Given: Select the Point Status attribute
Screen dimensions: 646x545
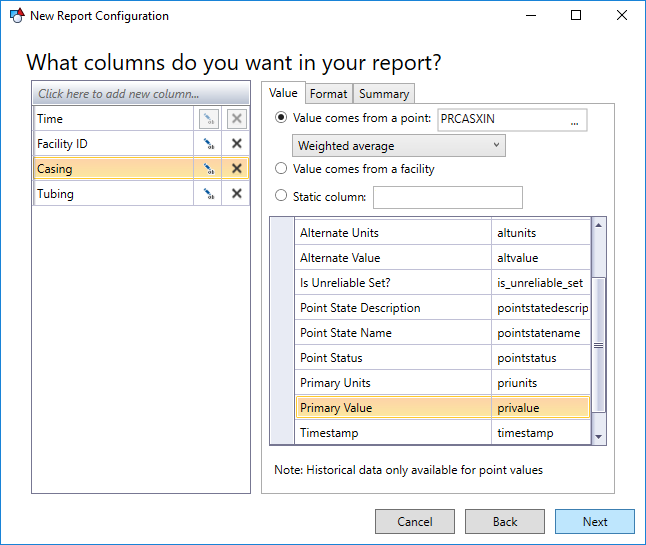Looking at the screenshot, I should click(x=393, y=358).
